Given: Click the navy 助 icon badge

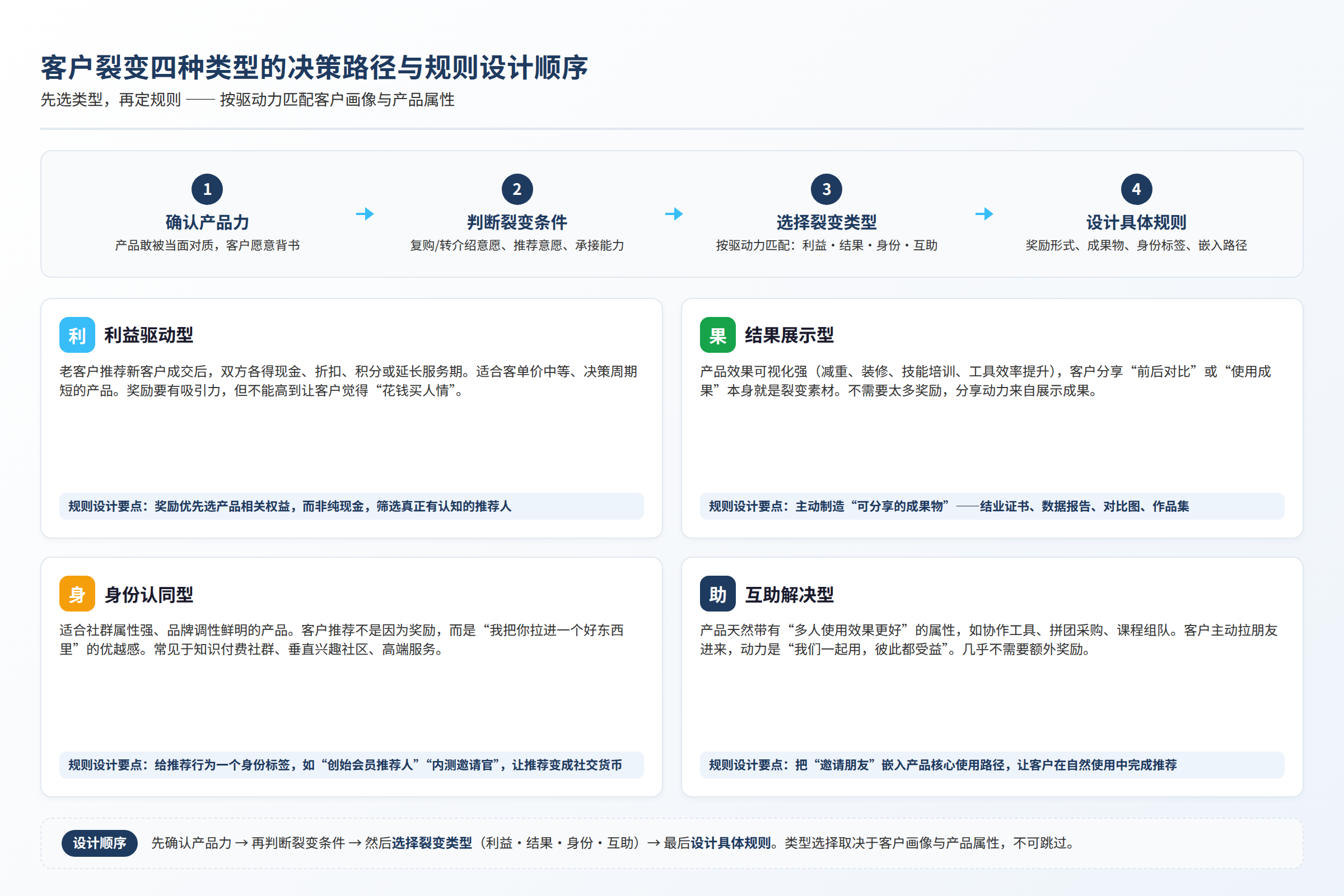Looking at the screenshot, I should click(x=718, y=594).
